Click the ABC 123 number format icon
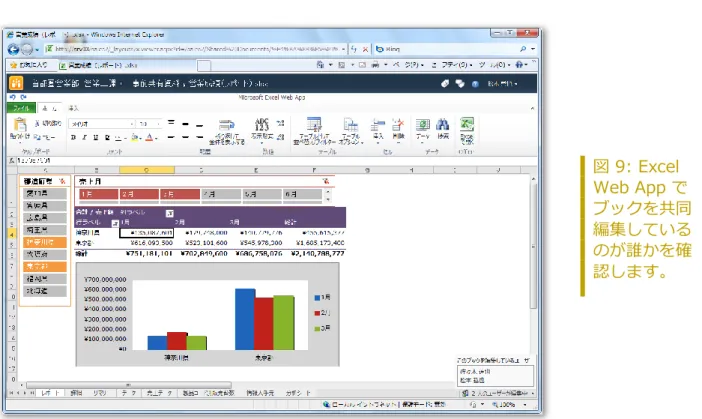Screen dimensions: 702x419 (261, 124)
